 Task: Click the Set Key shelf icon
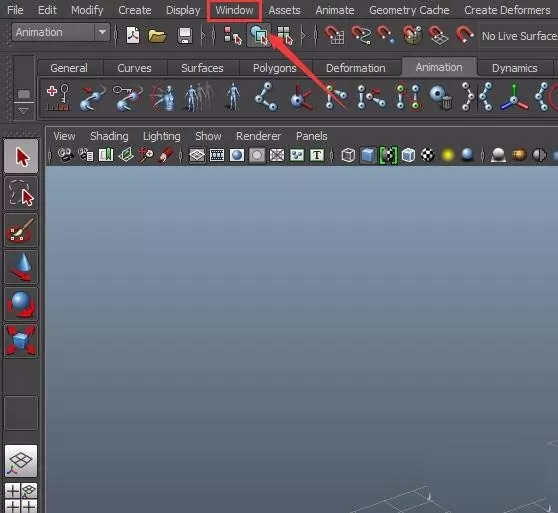point(58,97)
